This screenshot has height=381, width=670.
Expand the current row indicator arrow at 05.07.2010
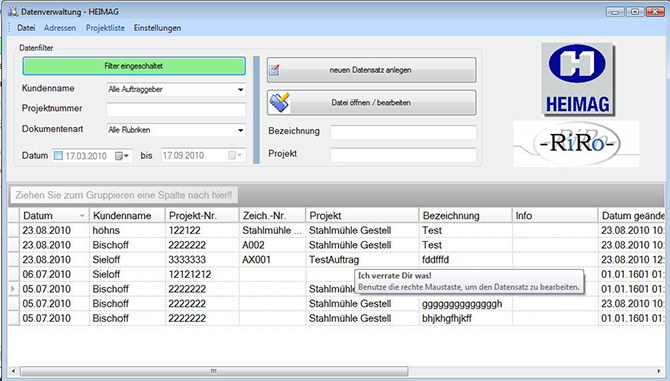pos(13,289)
